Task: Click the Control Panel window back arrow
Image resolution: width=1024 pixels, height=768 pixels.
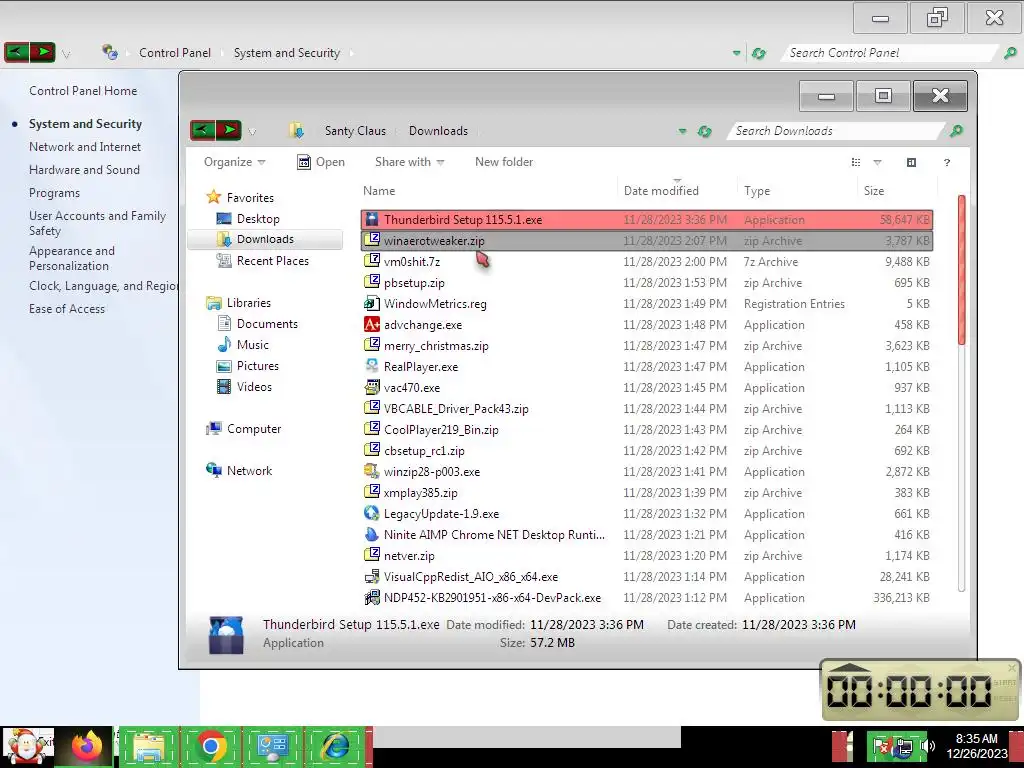Action: [16, 52]
